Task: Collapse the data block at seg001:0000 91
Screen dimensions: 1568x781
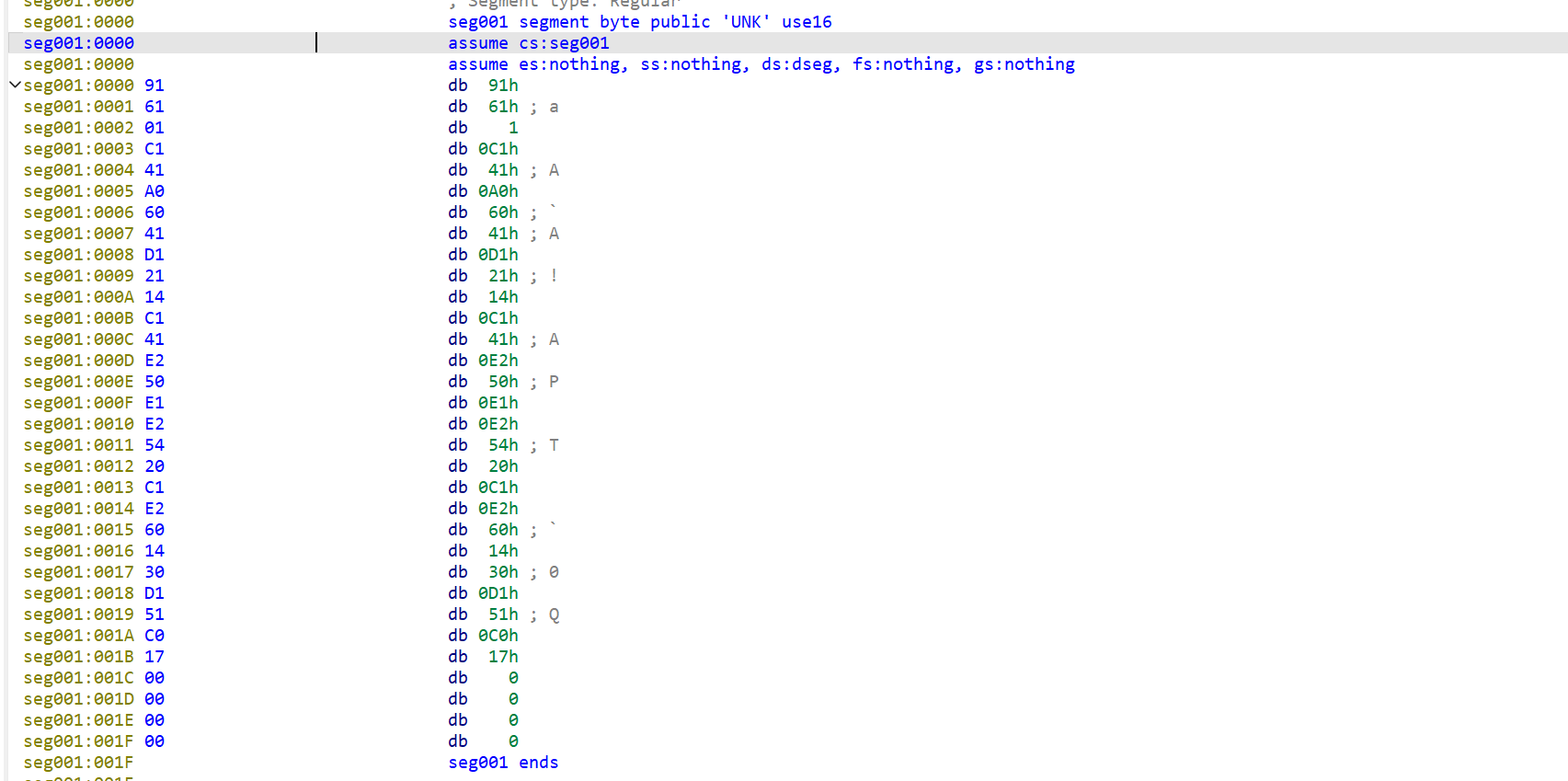Action: (x=15, y=85)
